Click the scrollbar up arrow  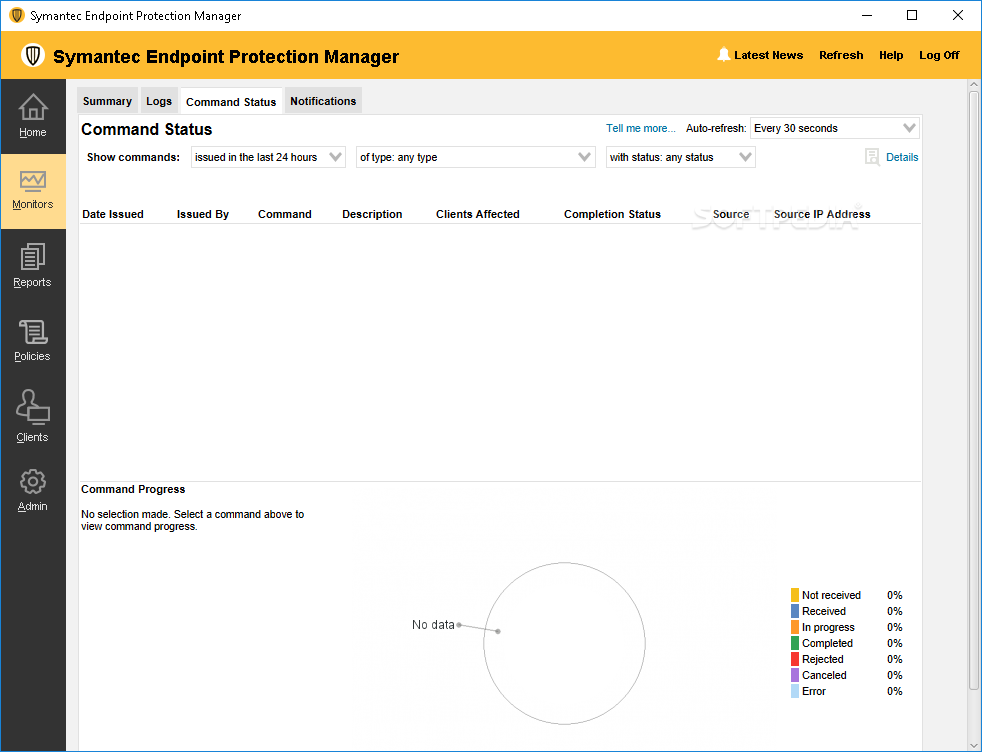pos(974,85)
